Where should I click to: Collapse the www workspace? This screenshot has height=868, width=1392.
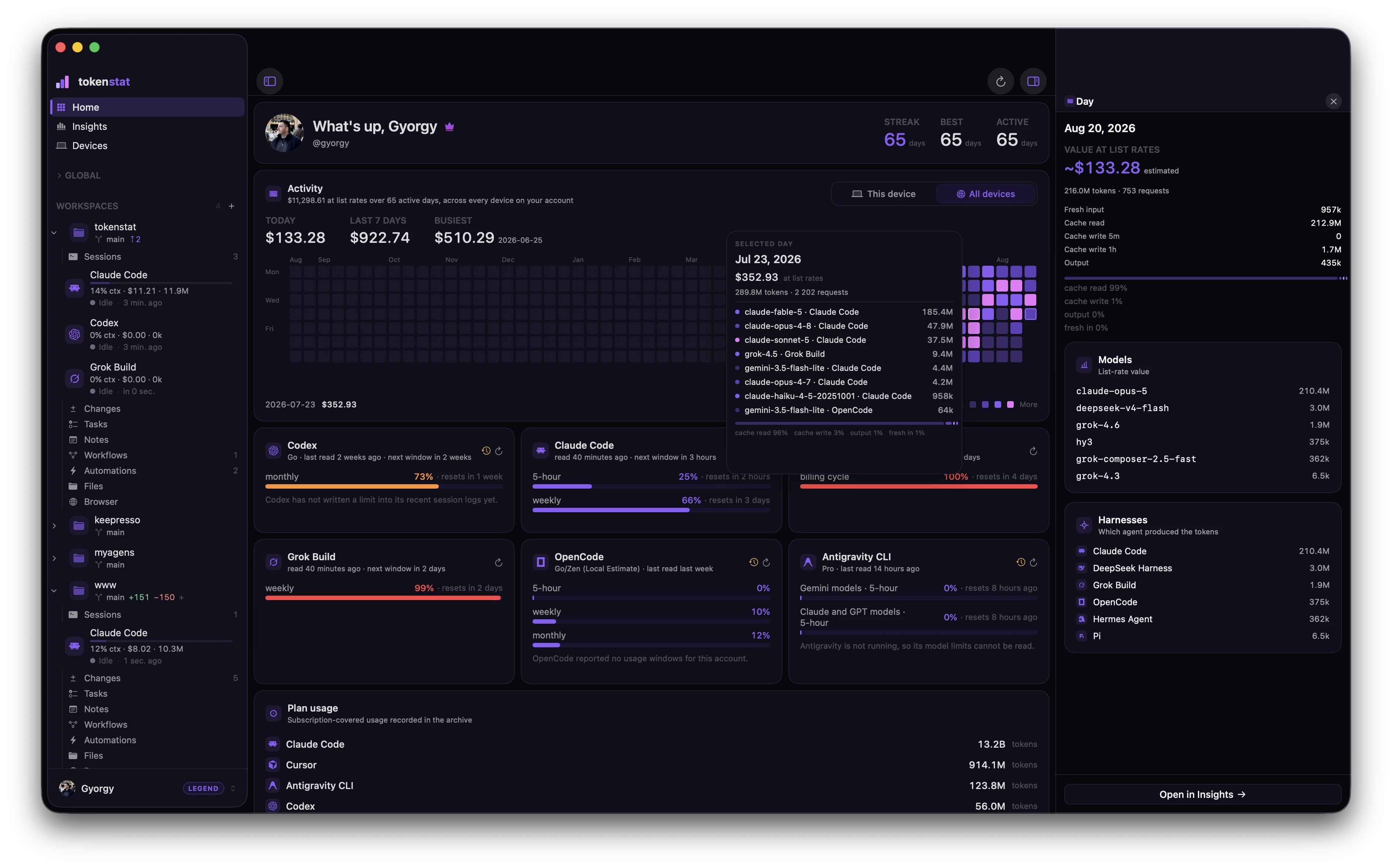pyautogui.click(x=54, y=591)
